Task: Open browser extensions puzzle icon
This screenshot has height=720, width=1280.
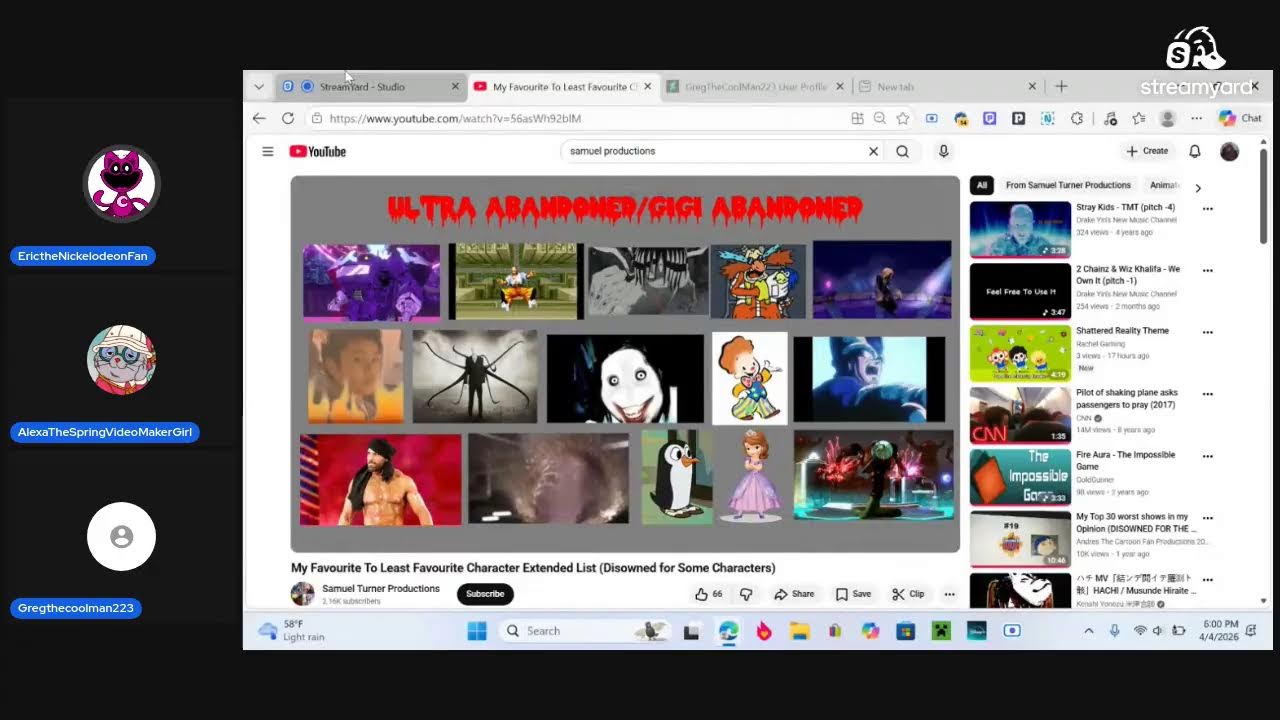Action: (1077, 118)
